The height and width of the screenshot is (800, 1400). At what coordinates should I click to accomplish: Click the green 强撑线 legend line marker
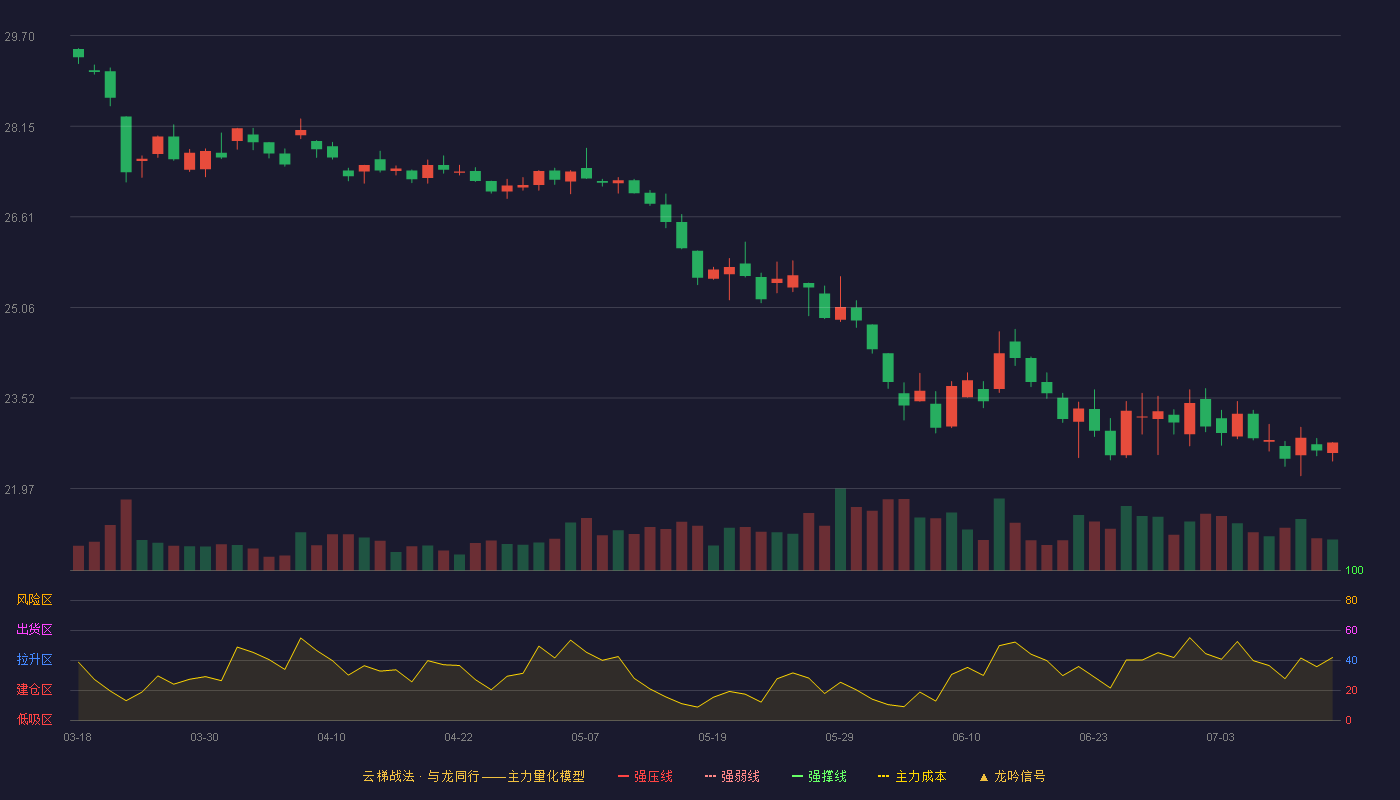point(797,777)
